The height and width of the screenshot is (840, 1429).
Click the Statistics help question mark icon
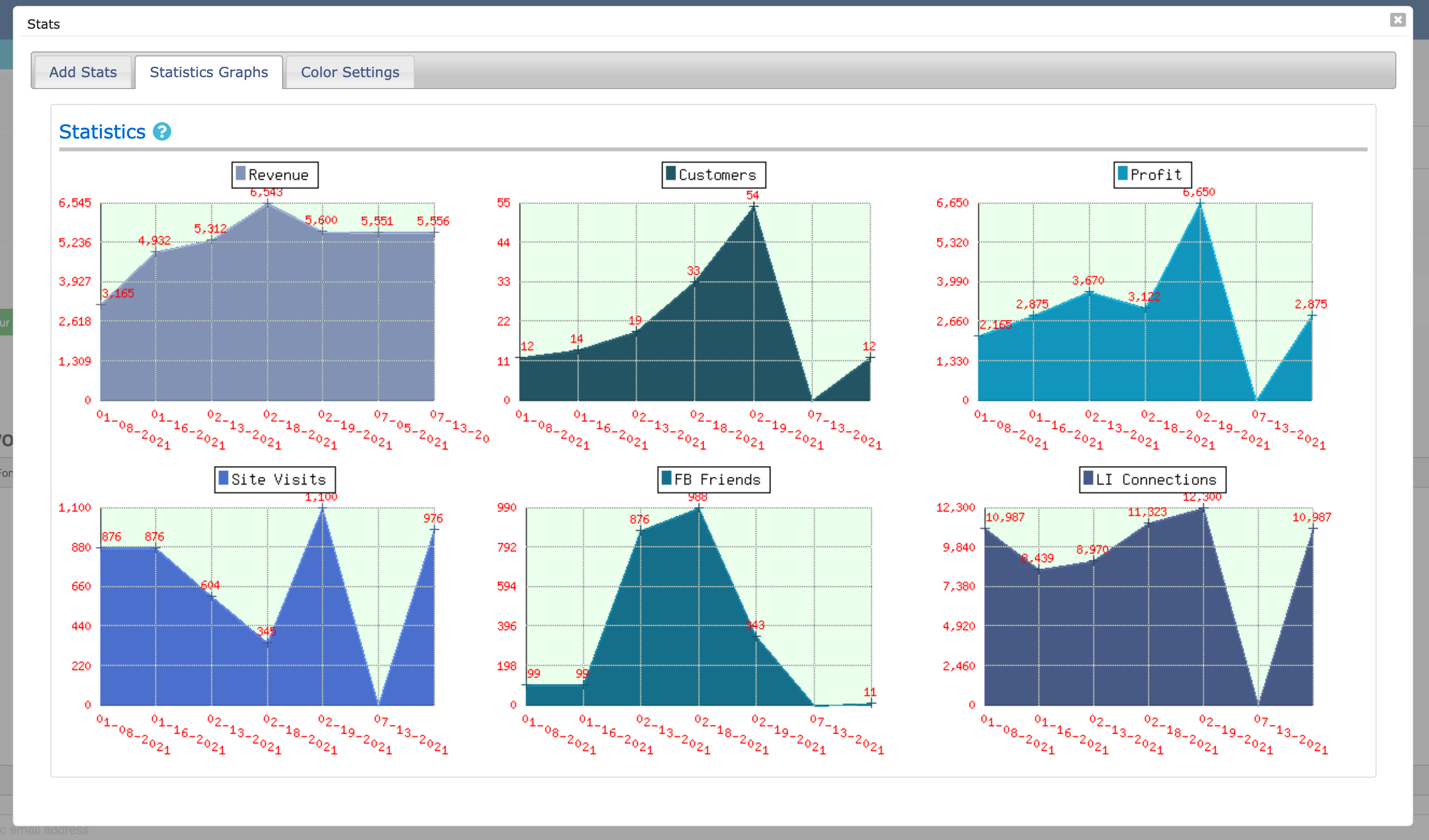coord(162,132)
